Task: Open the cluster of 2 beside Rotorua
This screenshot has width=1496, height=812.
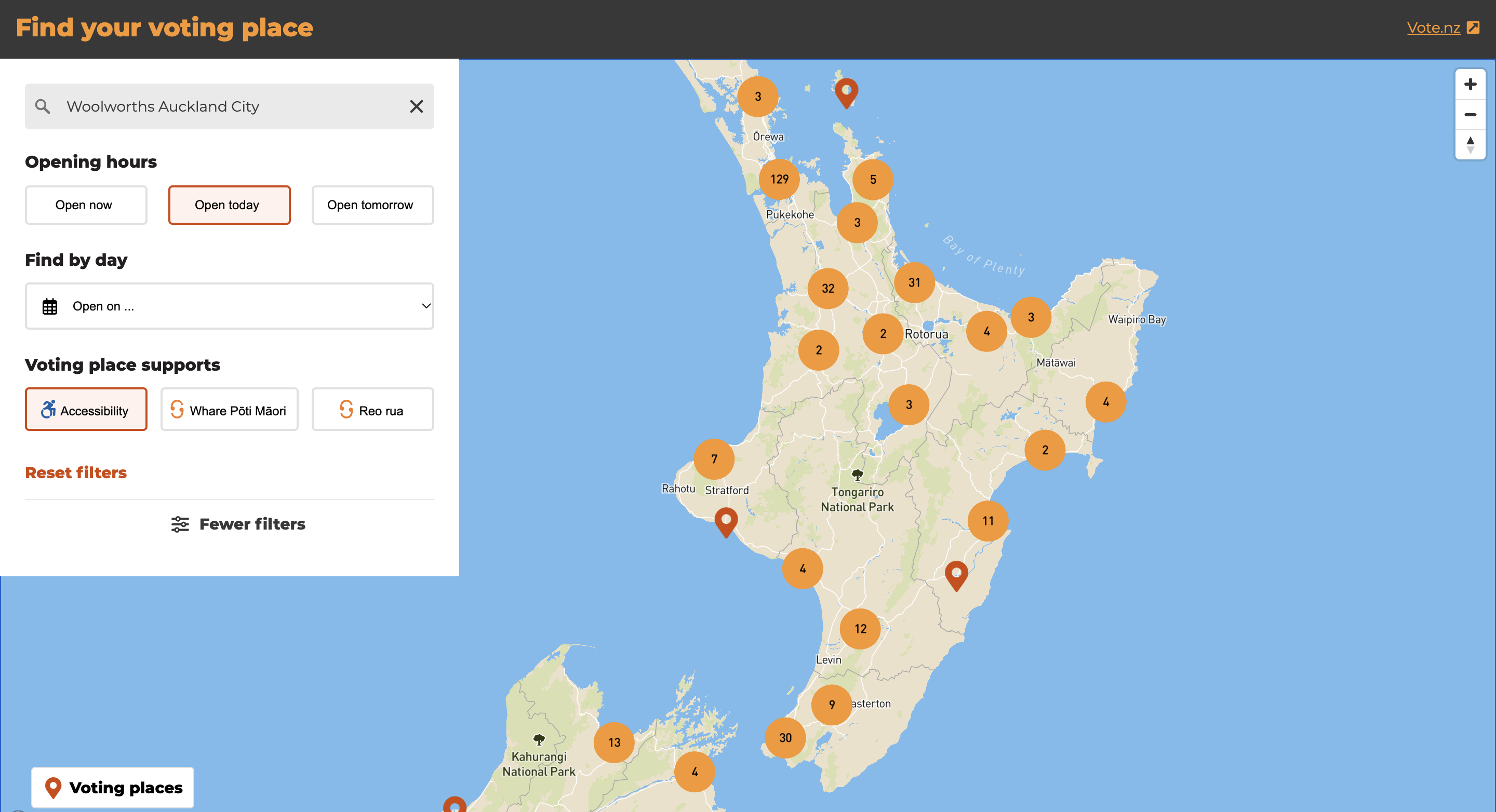Action: point(883,334)
